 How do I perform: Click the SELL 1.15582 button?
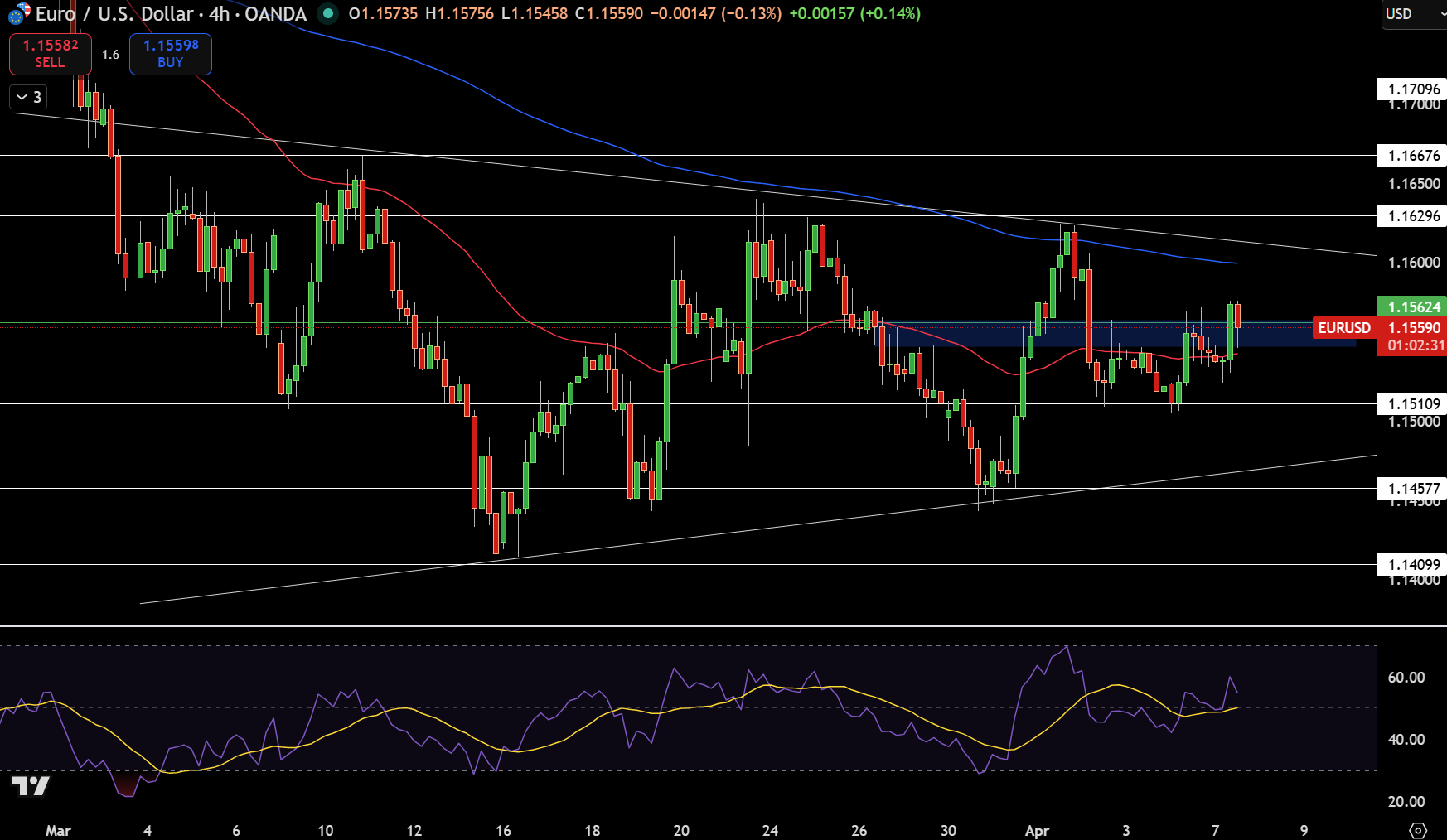[51, 54]
